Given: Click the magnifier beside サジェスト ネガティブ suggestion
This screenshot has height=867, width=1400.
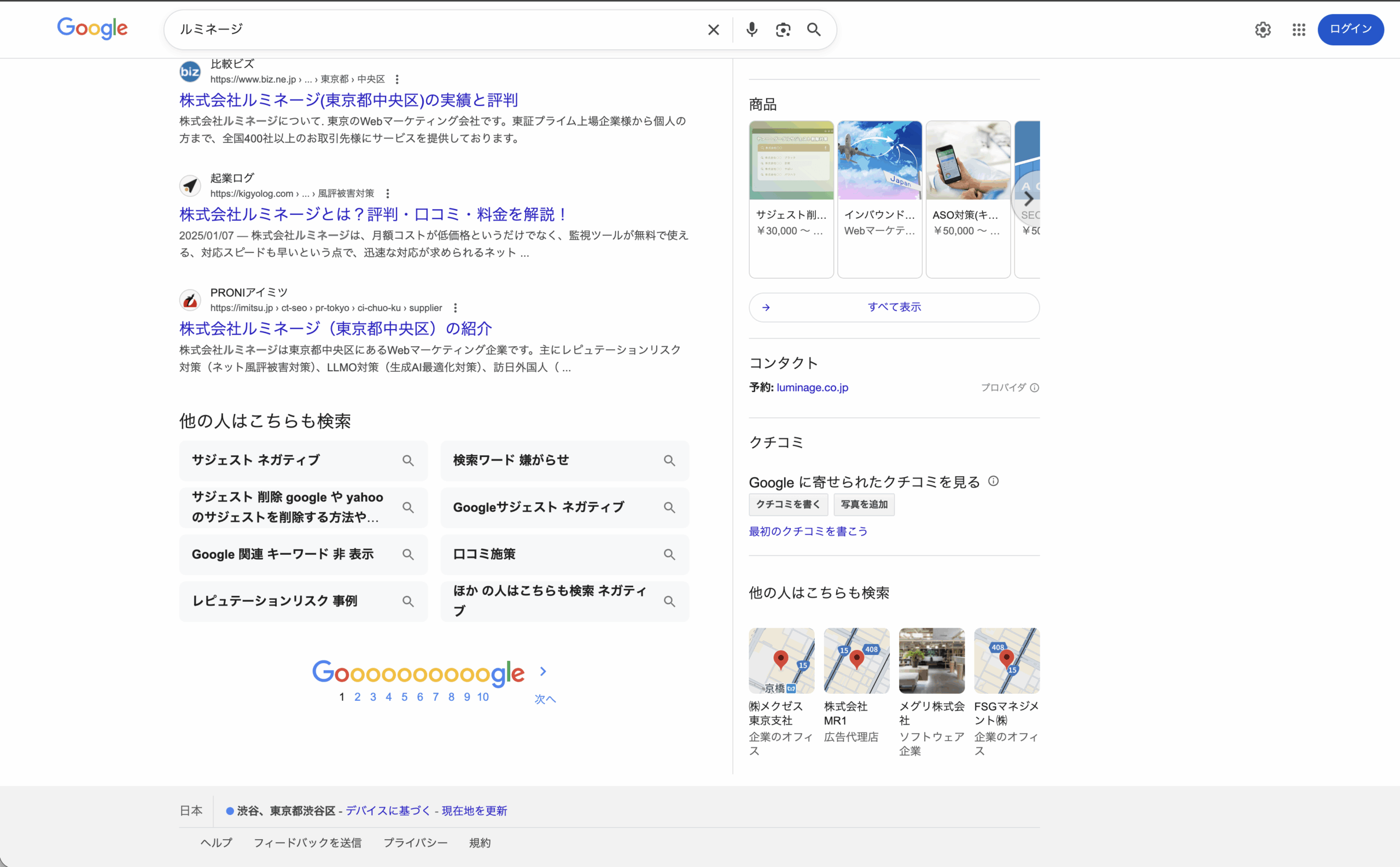Looking at the screenshot, I should pyautogui.click(x=409, y=460).
